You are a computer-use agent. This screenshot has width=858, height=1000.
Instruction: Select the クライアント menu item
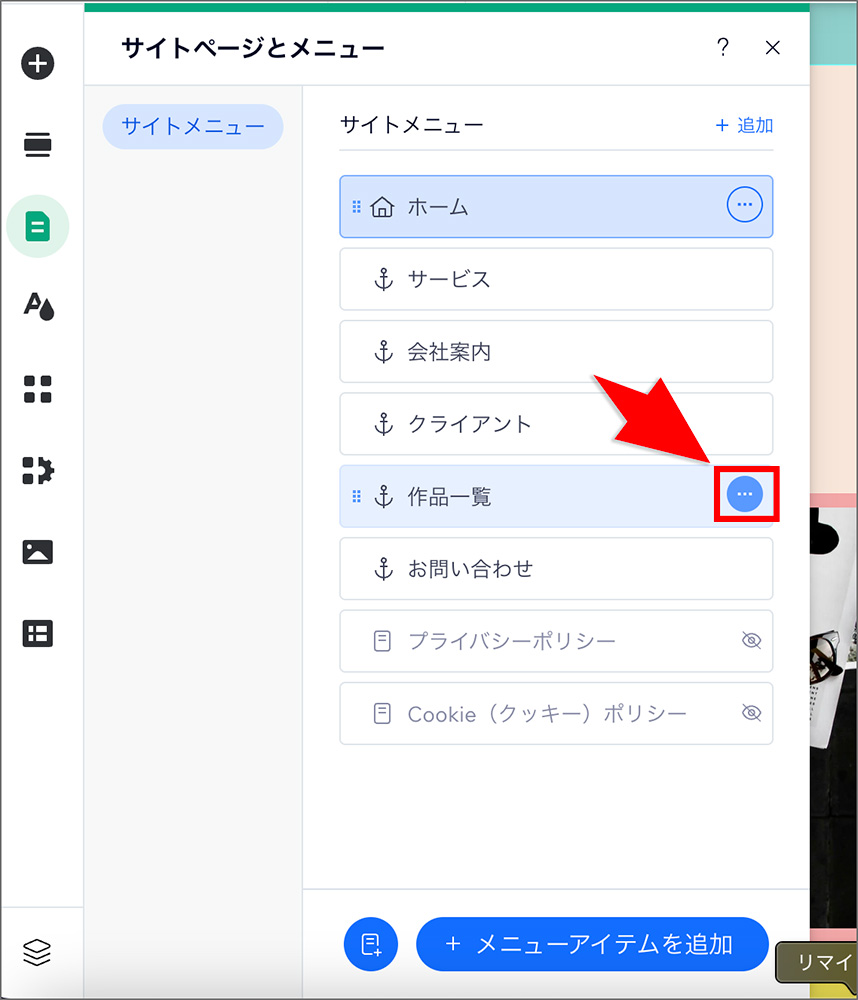pyautogui.click(x=556, y=424)
